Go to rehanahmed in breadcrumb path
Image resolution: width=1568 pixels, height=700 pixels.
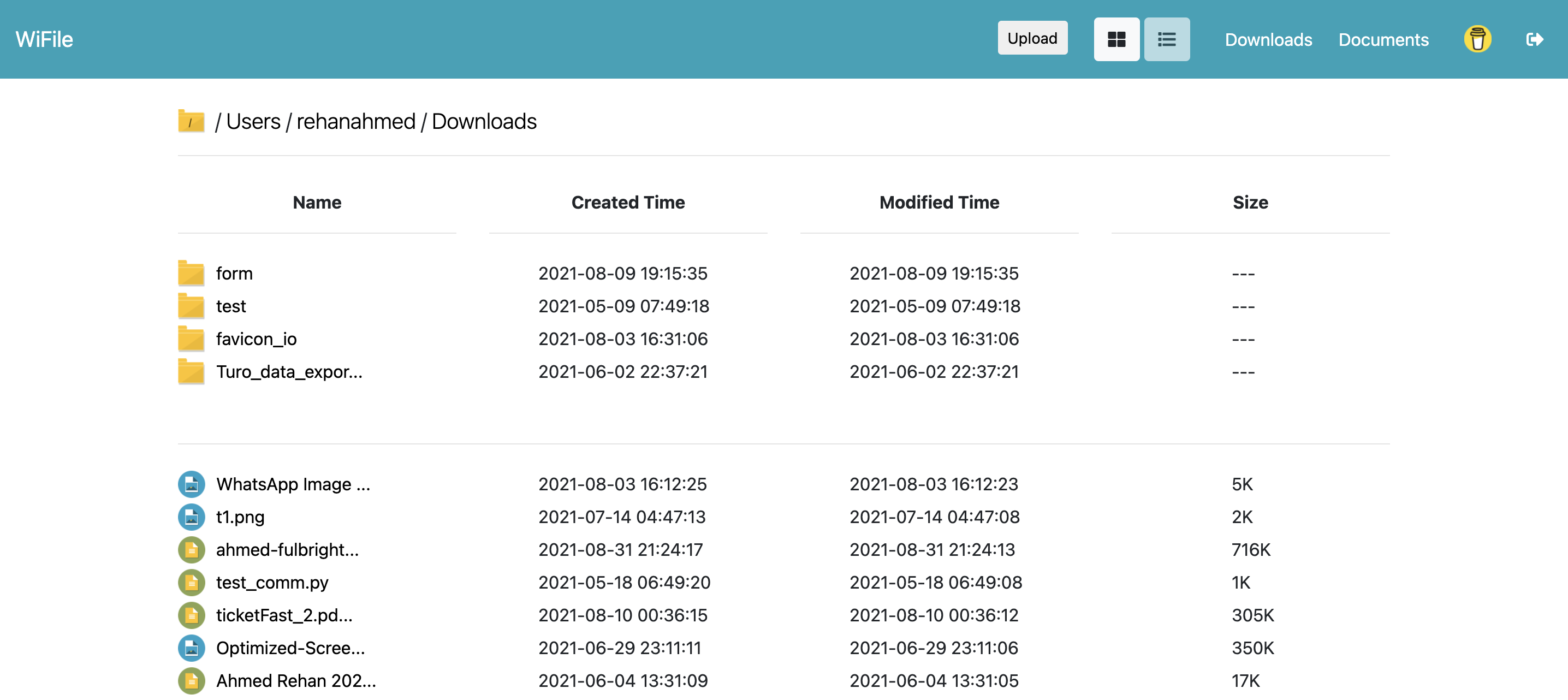pos(355,122)
